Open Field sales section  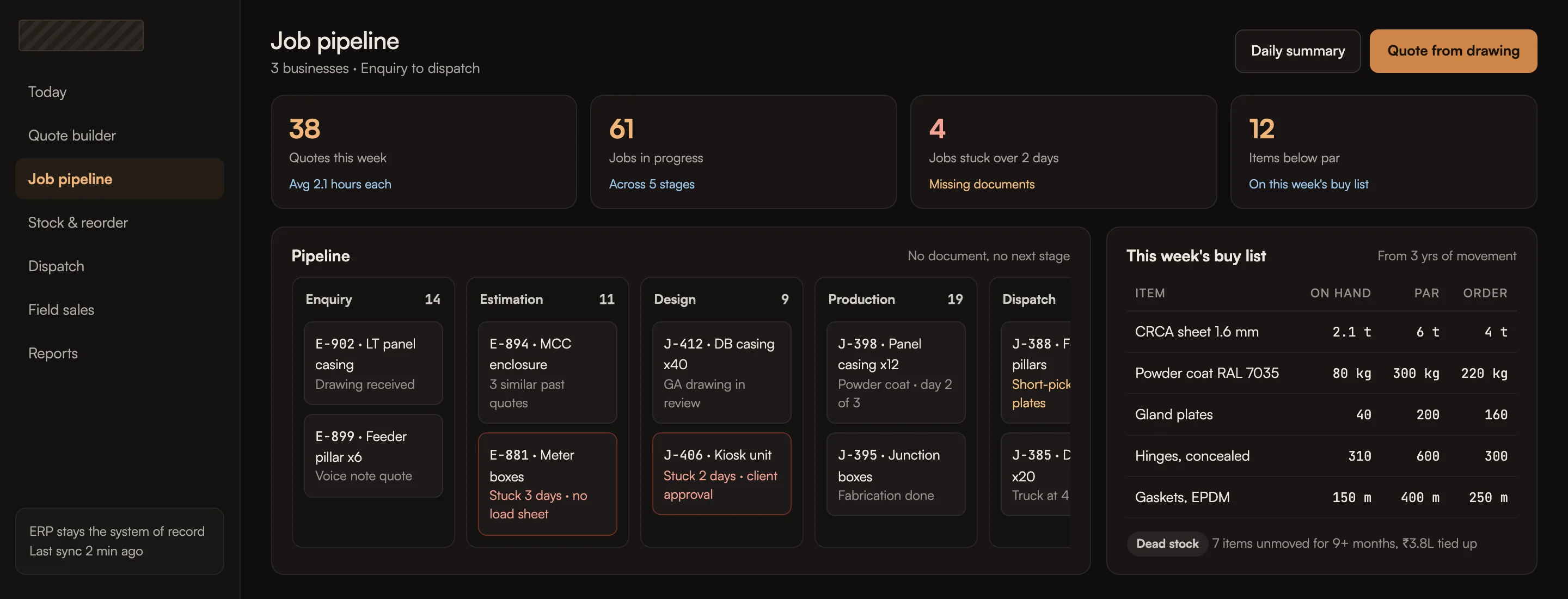119,309
